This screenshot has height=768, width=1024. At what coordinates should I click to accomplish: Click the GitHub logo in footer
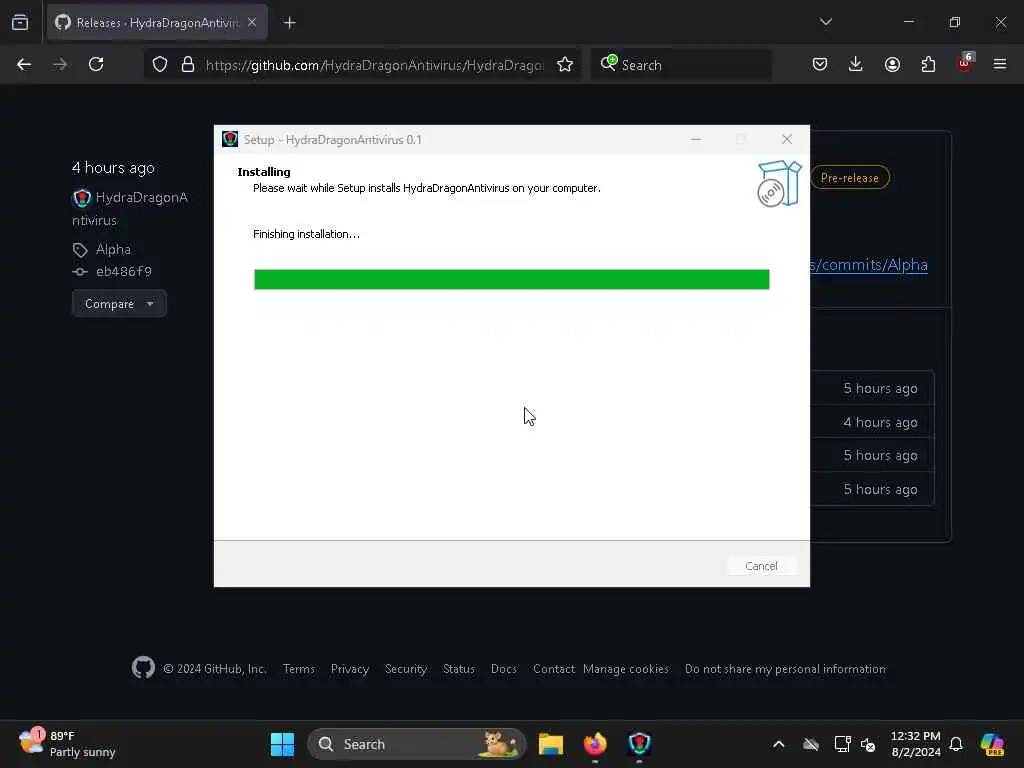point(143,667)
